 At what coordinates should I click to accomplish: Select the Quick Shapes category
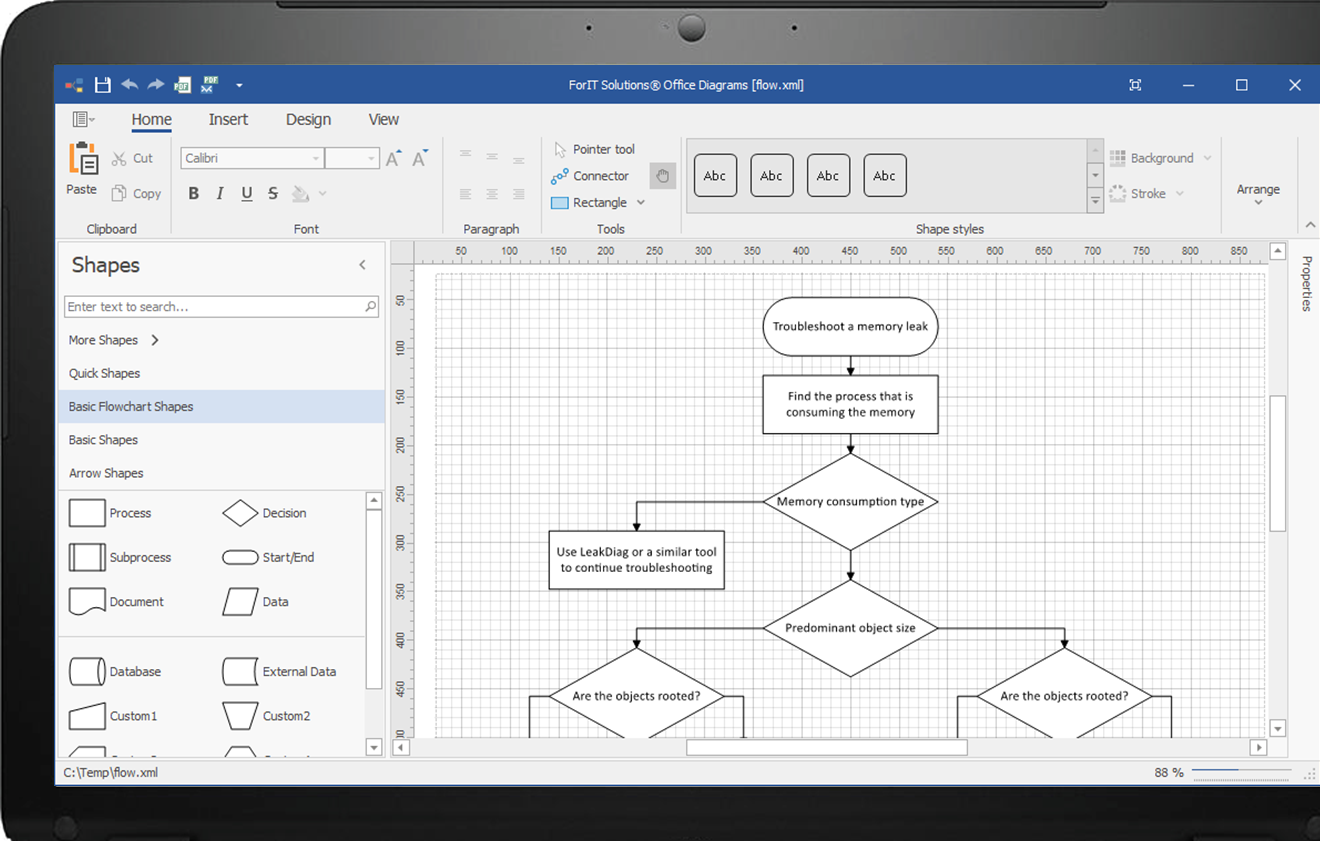pos(221,373)
